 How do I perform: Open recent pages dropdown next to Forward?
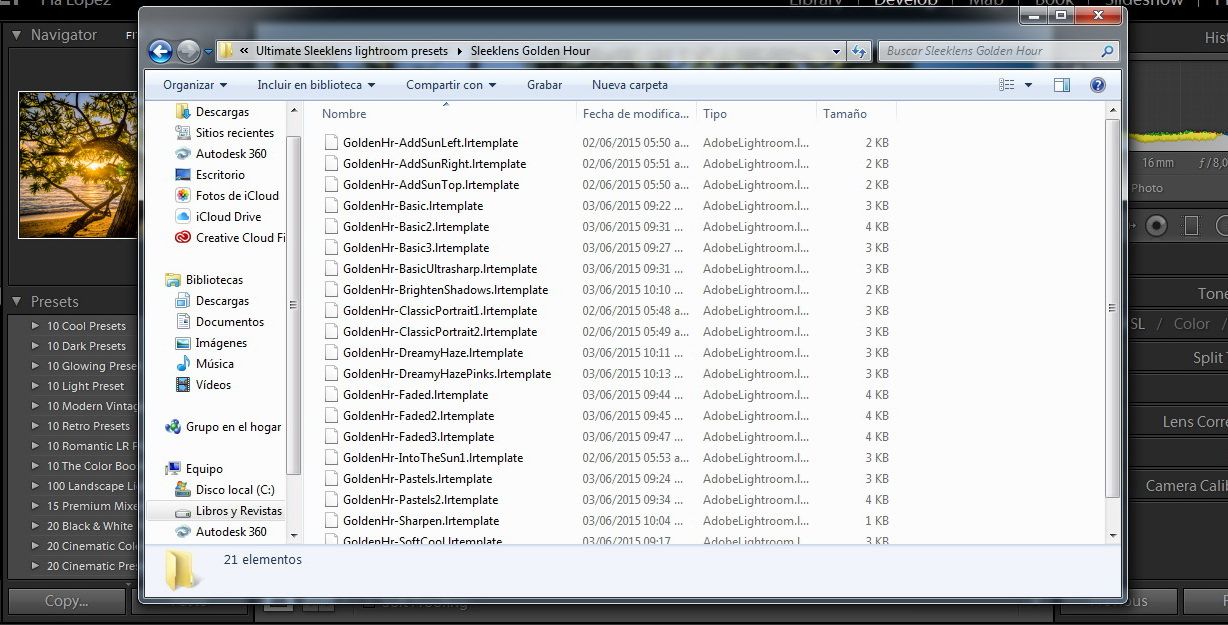point(208,51)
